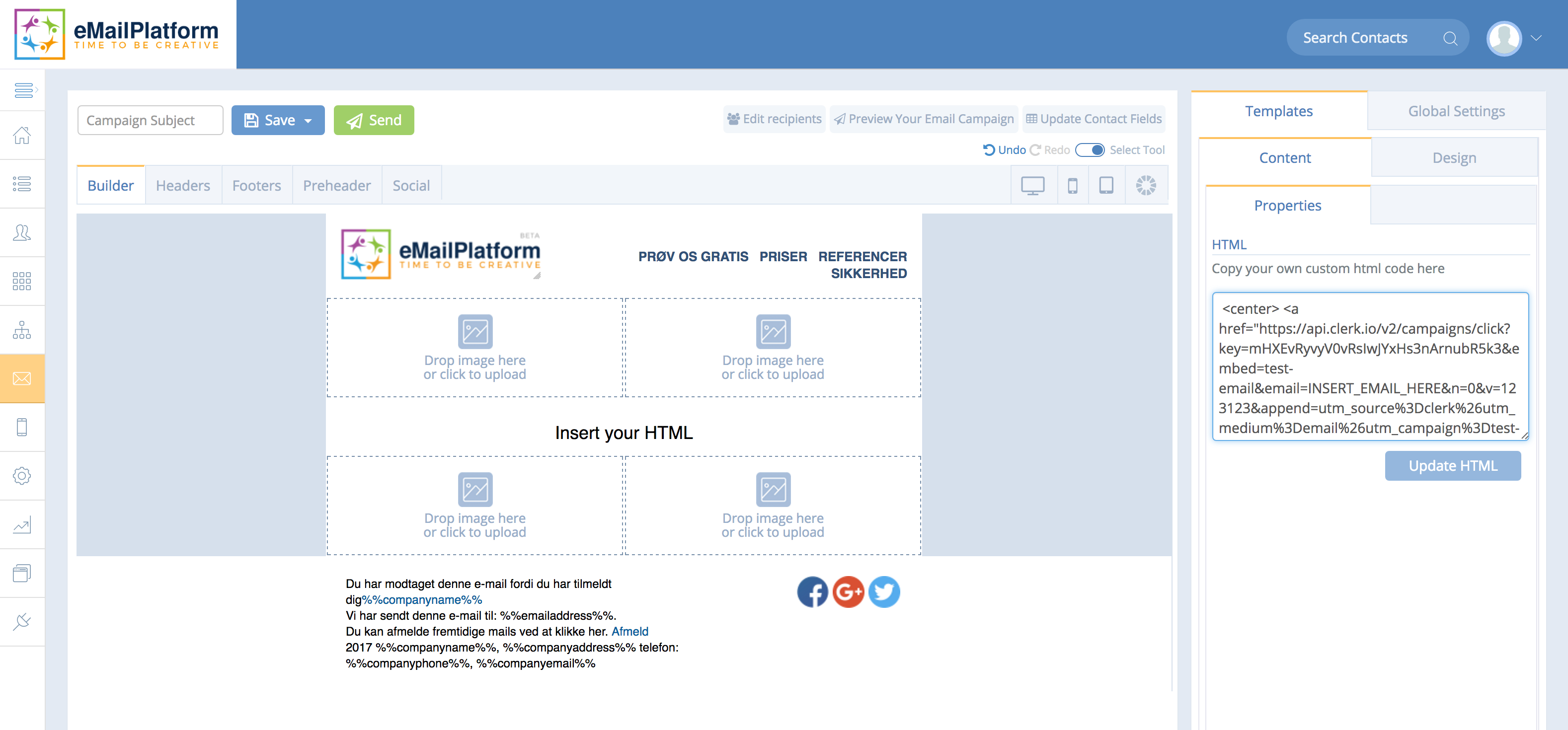Toggle the Select Tool switch
The image size is (1568, 730).
[x=1090, y=149]
